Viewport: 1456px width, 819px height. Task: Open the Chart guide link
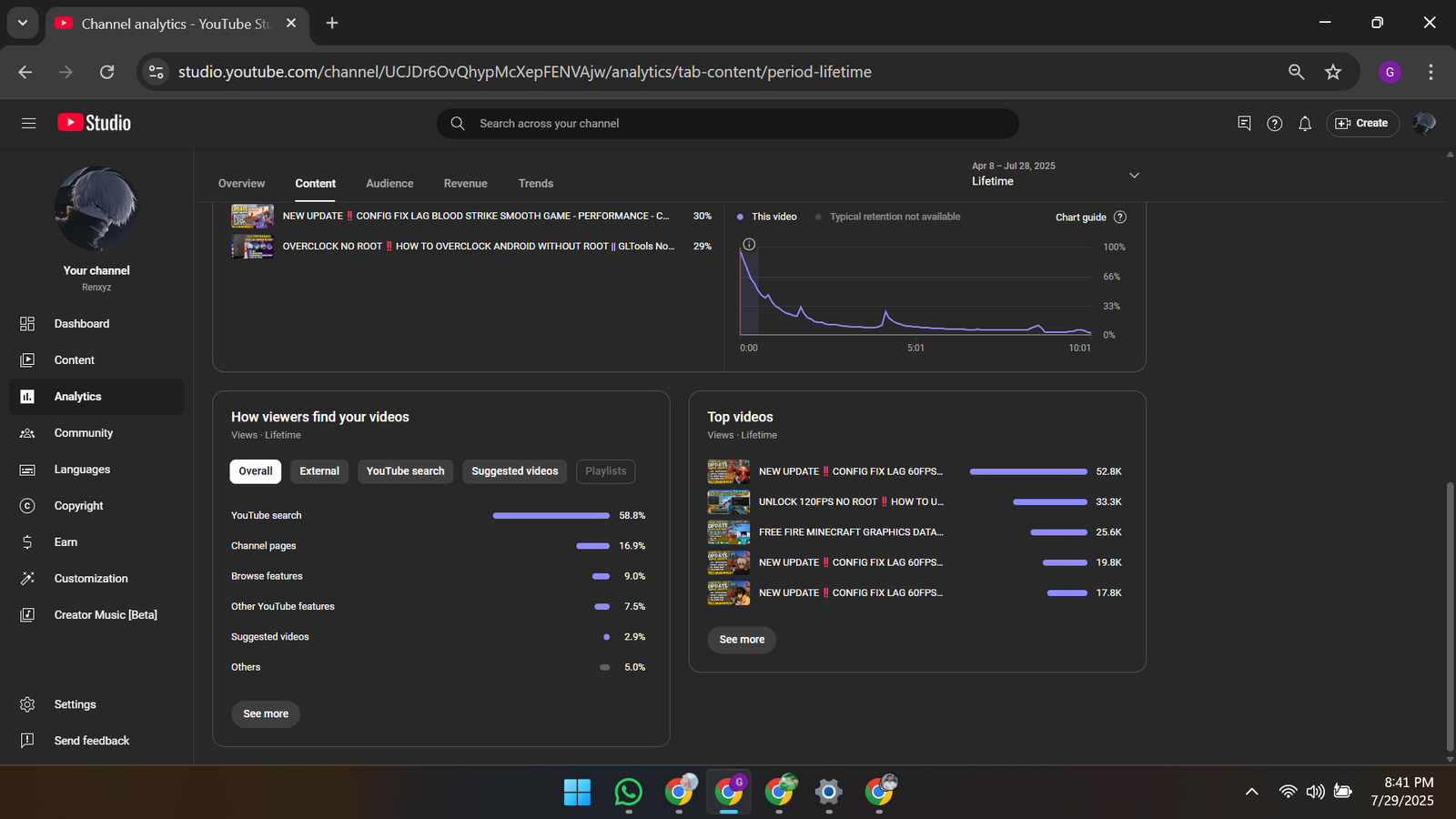[x=1081, y=217]
